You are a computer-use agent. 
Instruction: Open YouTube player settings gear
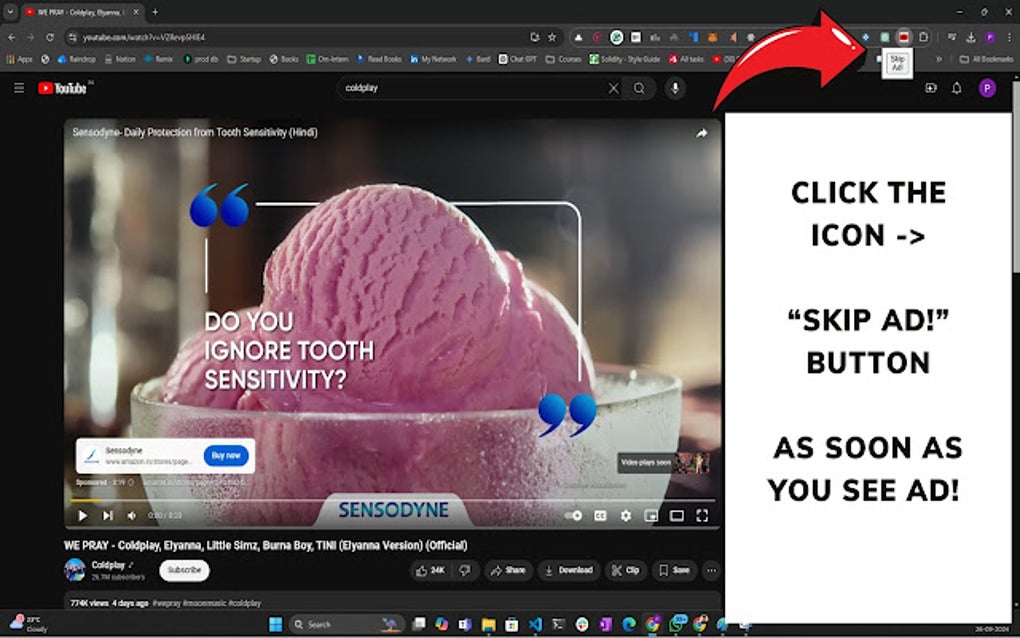tap(625, 515)
